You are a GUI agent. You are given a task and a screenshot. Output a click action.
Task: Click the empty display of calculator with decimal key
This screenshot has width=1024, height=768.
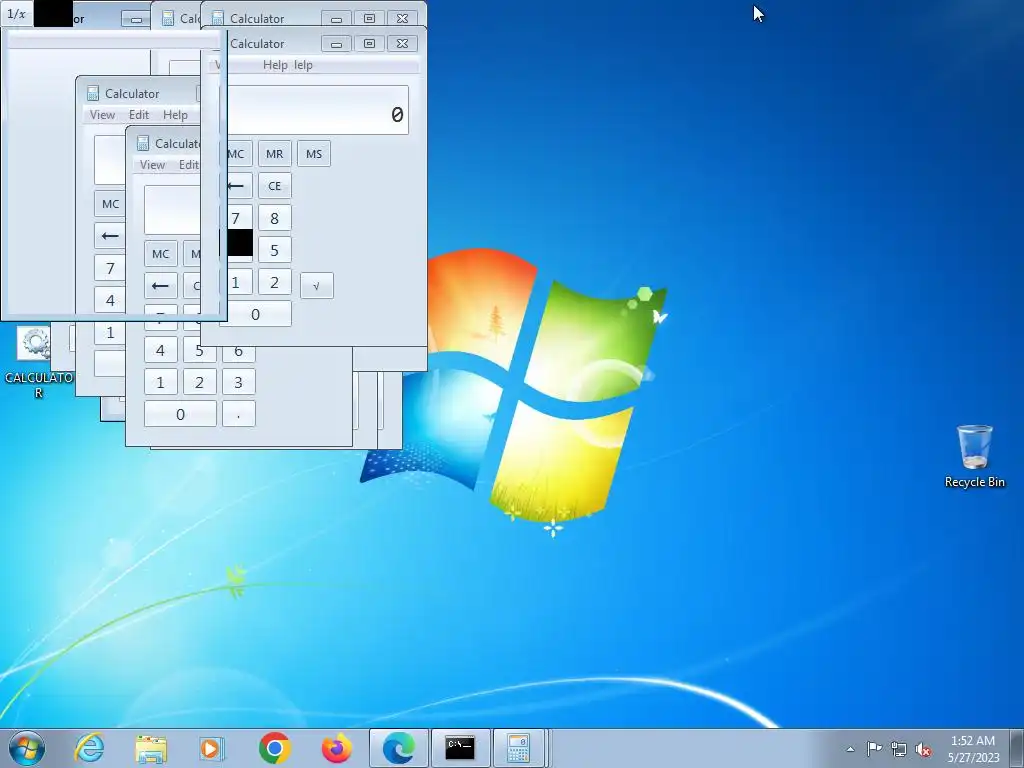click(x=172, y=210)
